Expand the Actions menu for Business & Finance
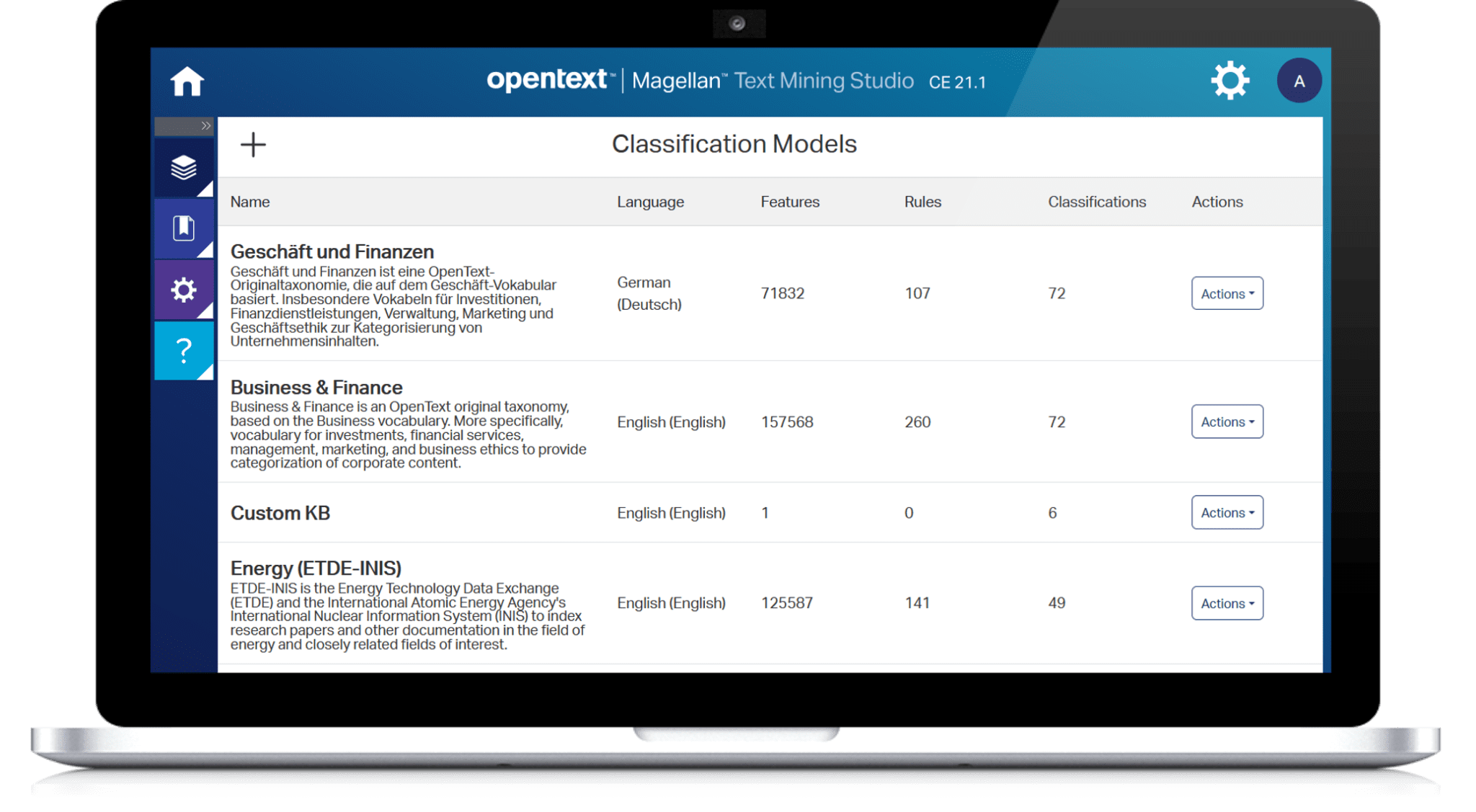Screen dimensions: 1476x812 coord(1227,421)
